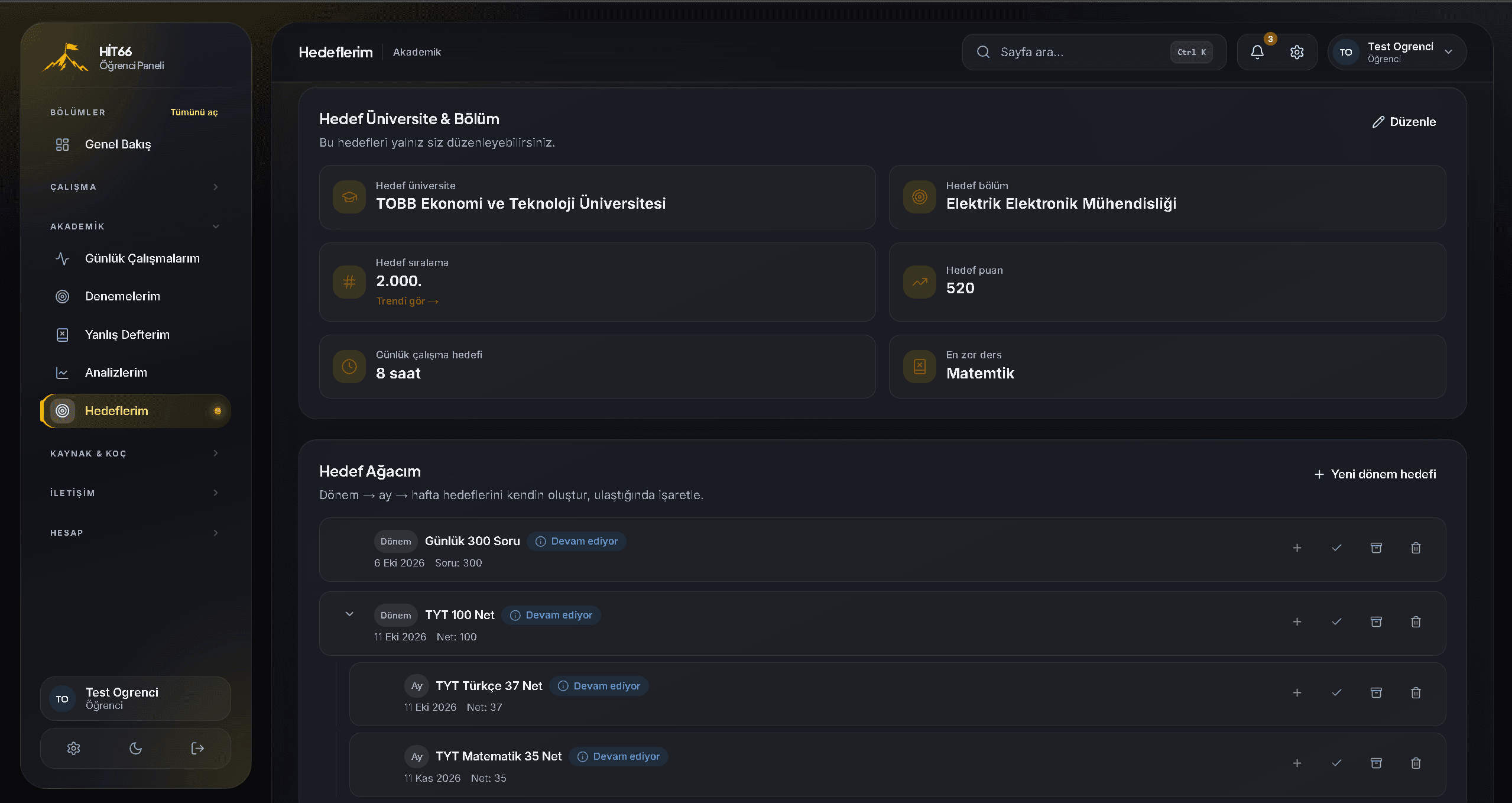1512x803 pixels.
Task: Open settings gear in top header
Action: click(1297, 52)
